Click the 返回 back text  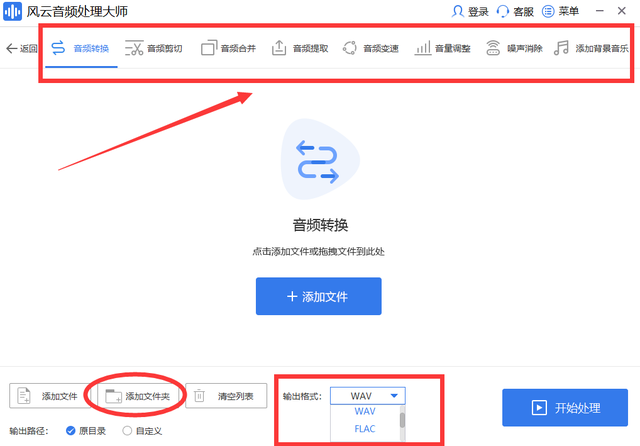pos(29,49)
